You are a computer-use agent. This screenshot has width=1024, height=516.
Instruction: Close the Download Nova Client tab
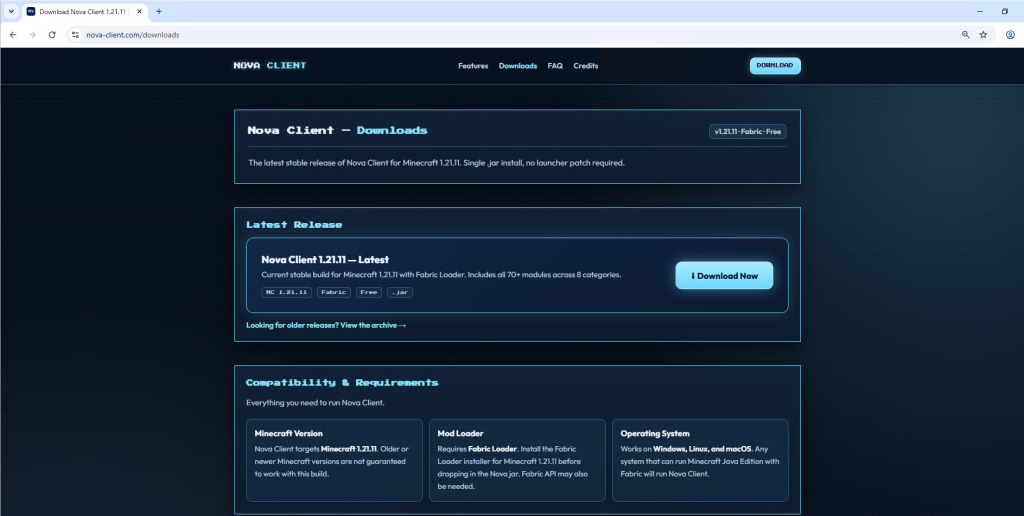coord(139,12)
